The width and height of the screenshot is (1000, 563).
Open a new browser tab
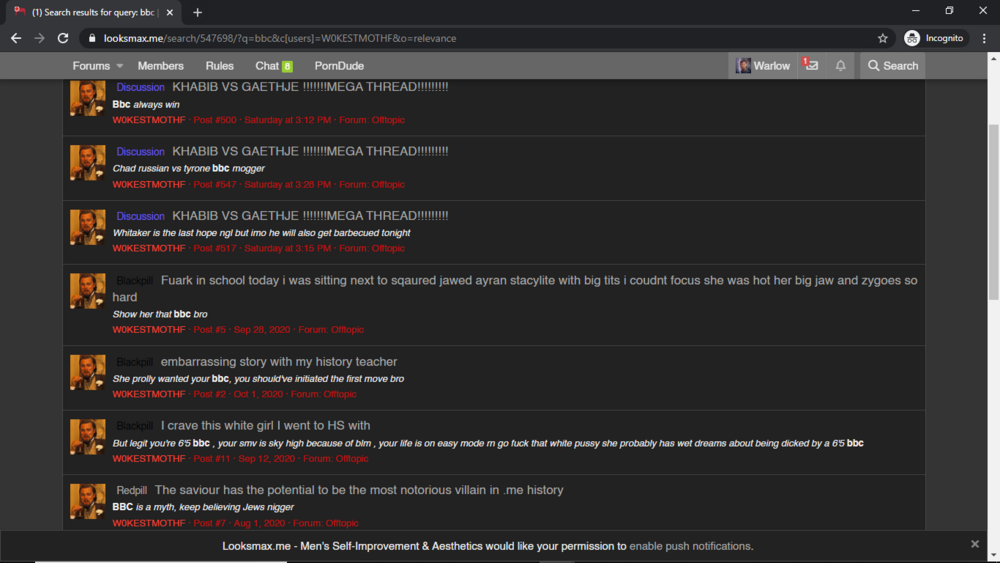tap(197, 12)
